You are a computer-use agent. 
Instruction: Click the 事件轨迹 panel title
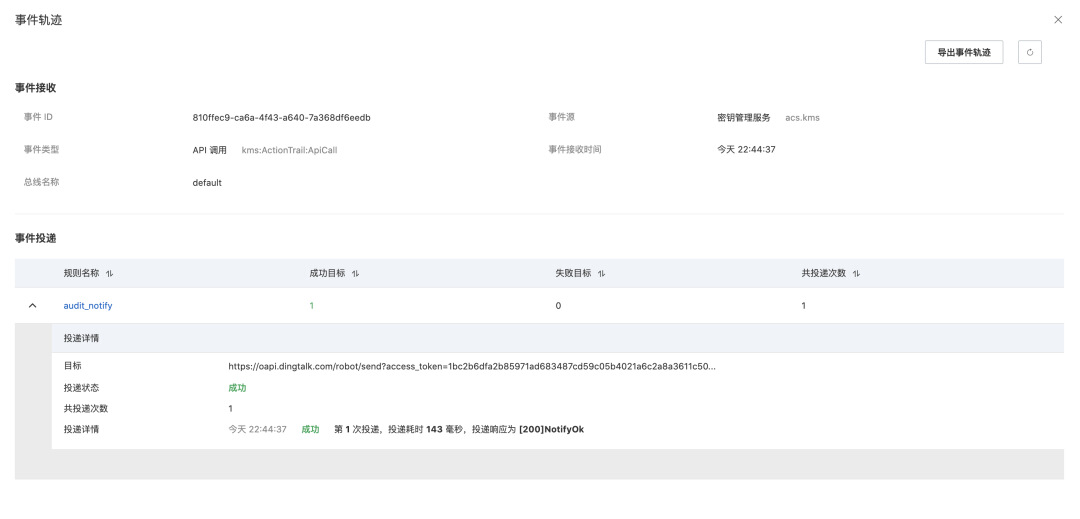pyautogui.click(x=39, y=21)
